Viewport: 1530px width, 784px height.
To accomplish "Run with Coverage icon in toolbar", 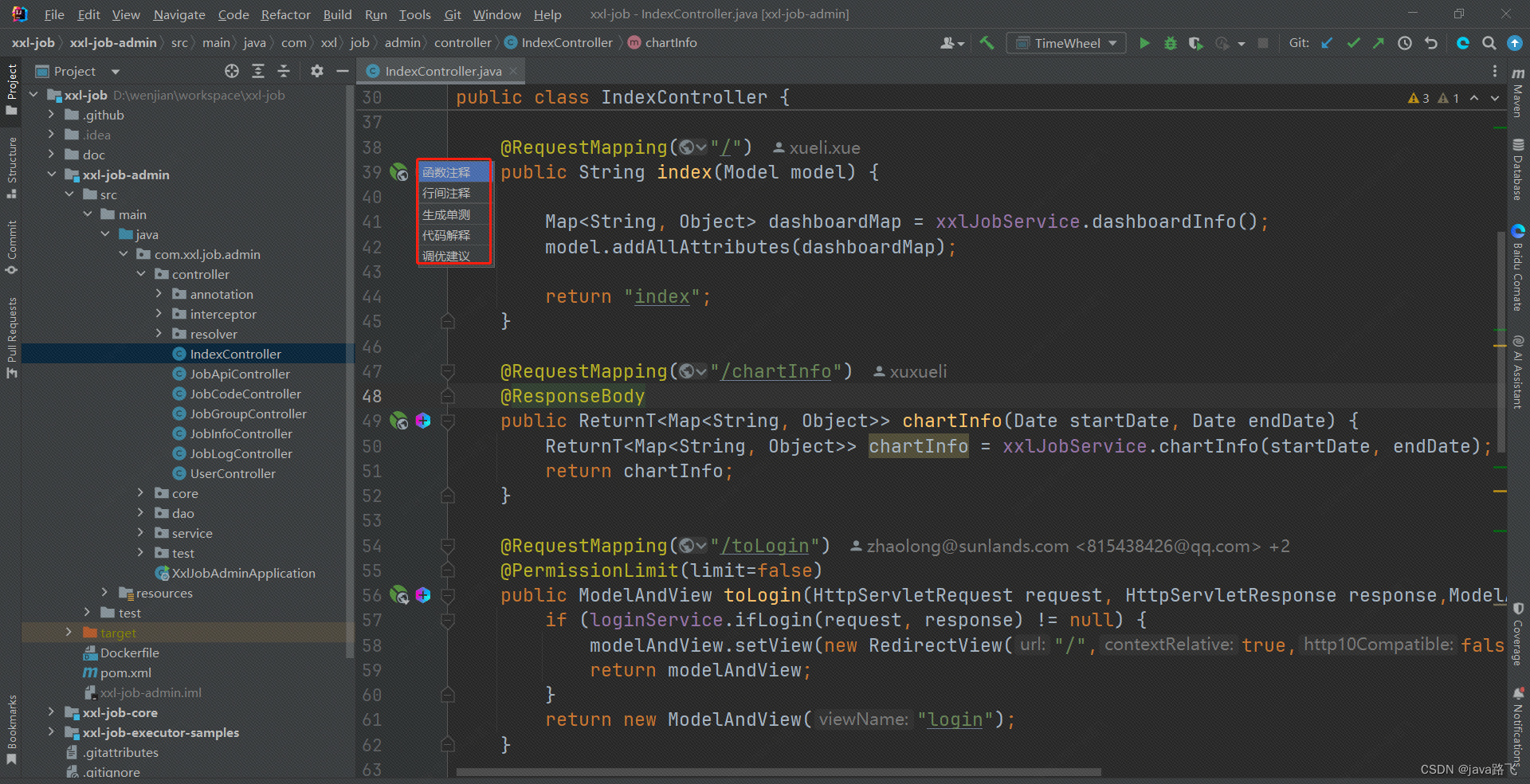I will coord(1195,43).
